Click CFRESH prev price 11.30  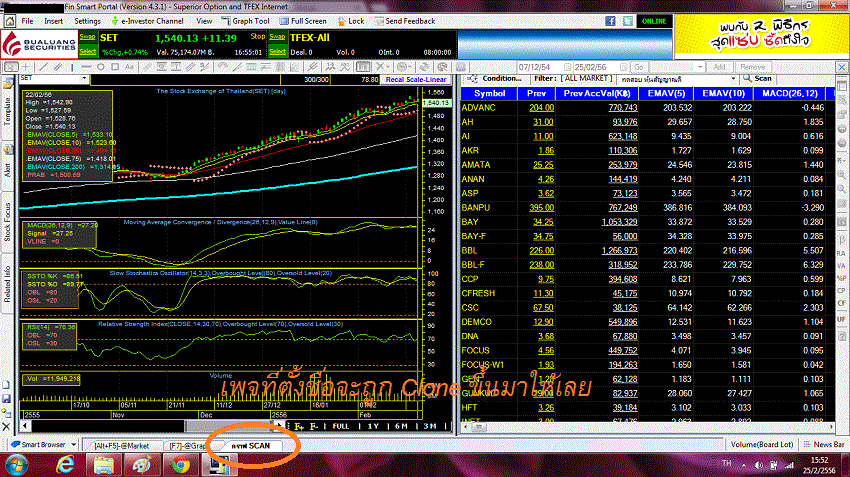pos(543,293)
